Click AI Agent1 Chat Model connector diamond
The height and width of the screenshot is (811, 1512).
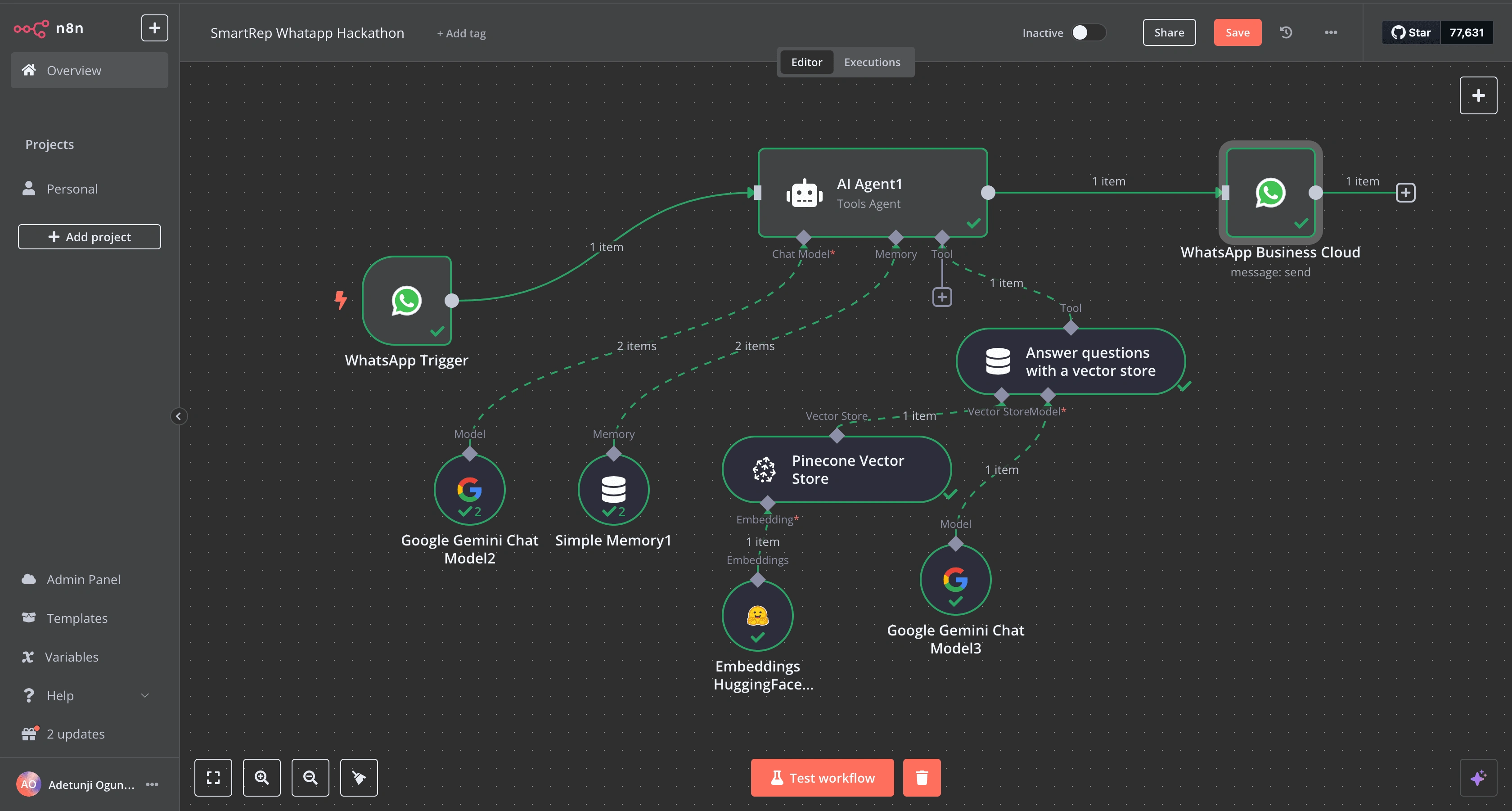coord(803,238)
